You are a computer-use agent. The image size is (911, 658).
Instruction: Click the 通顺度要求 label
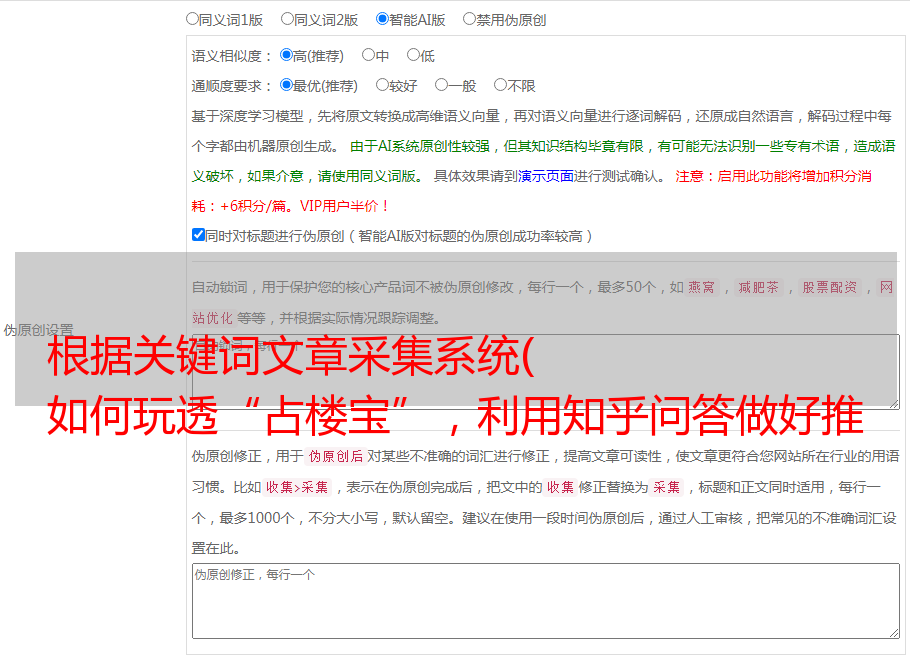click(232, 86)
